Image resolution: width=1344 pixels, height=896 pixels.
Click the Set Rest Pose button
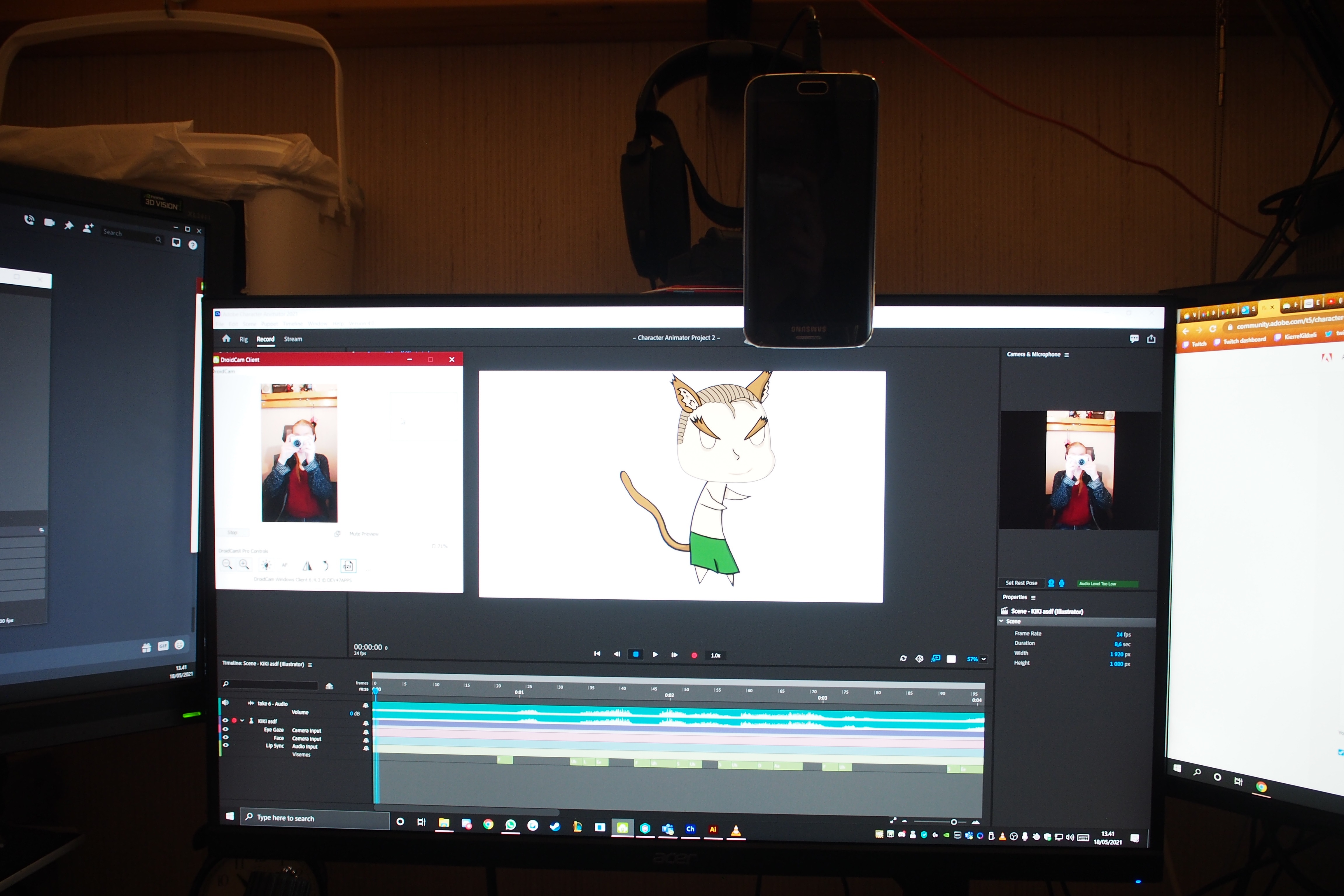pos(1022,583)
